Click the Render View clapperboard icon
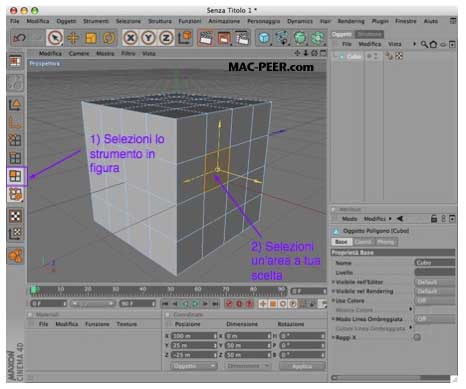This screenshot has height=389, width=466. point(206,38)
